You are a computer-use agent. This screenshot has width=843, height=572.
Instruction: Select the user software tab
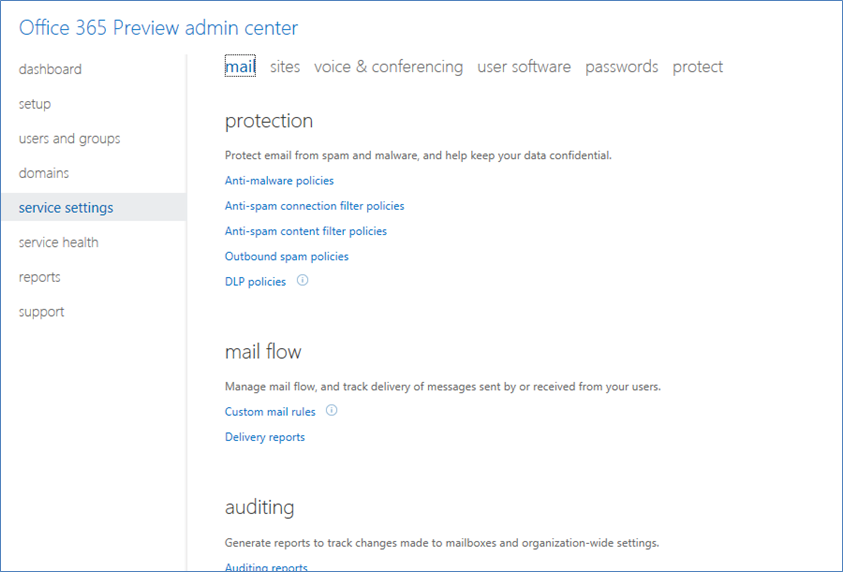[524, 67]
